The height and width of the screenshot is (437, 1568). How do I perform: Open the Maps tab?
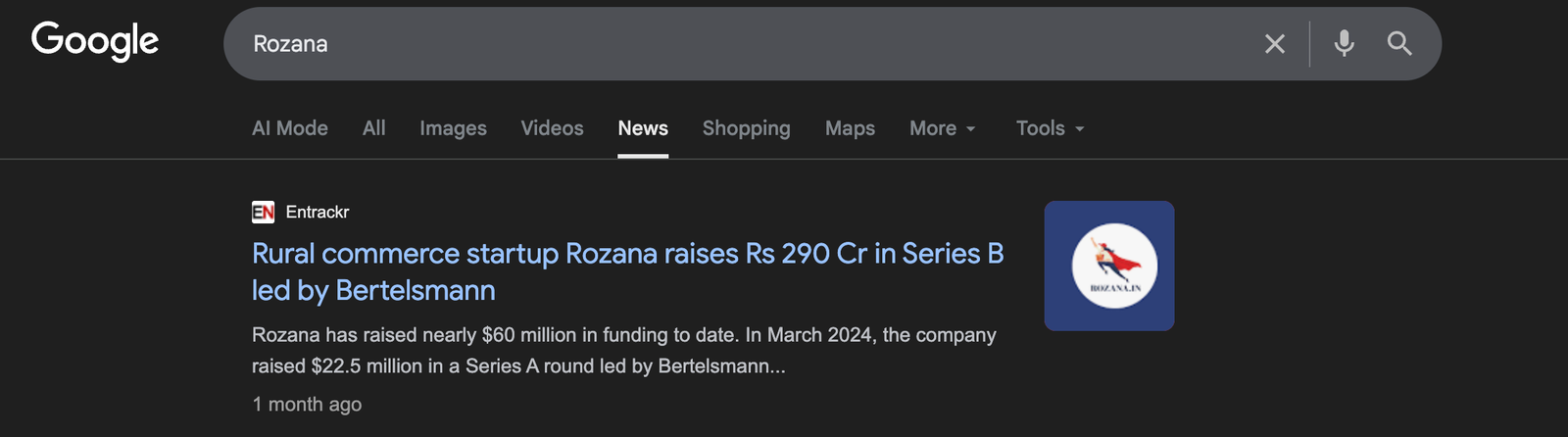tap(850, 128)
